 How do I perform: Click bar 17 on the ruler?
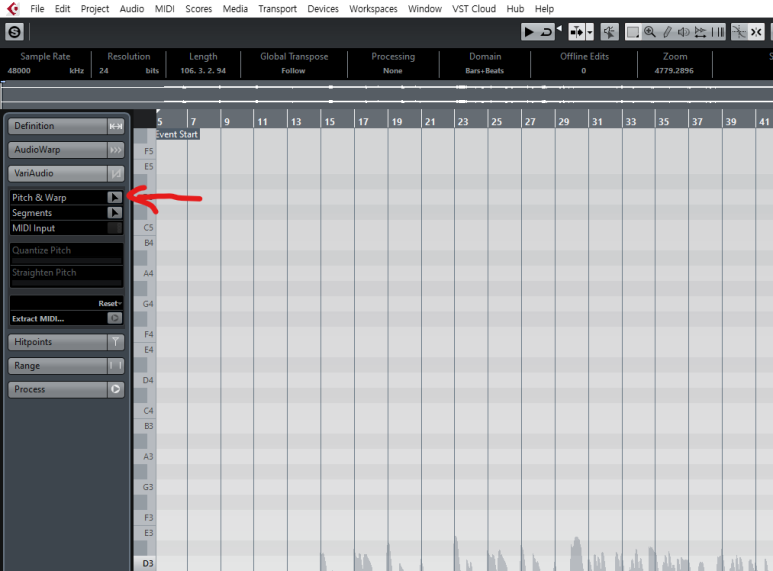pyautogui.click(x=363, y=121)
